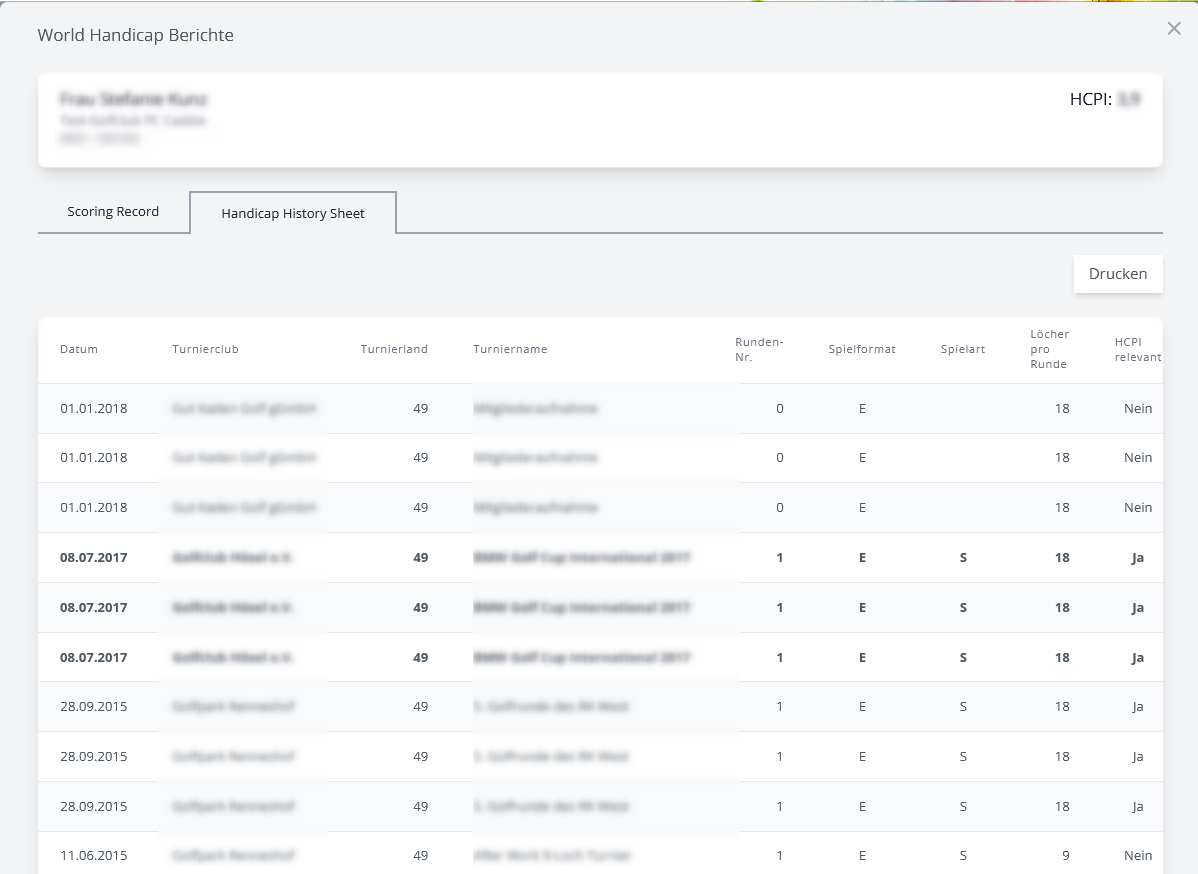The width and height of the screenshot is (1198, 874).
Task: Click the HCPI value in player card
Action: point(1128,100)
